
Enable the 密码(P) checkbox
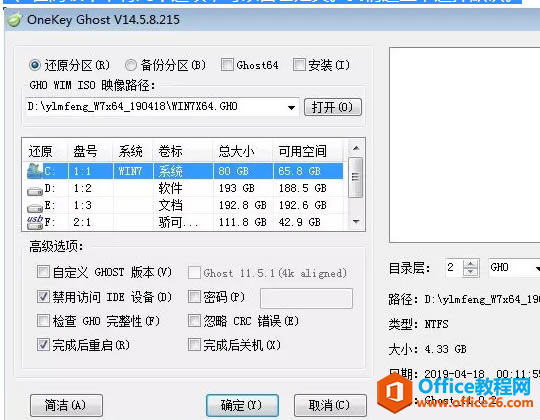point(194,296)
